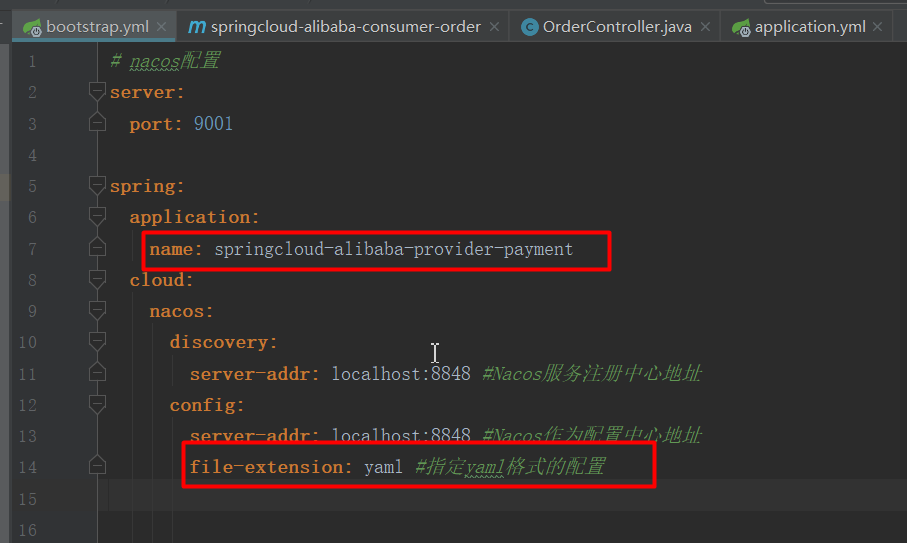Click fold end marker at file-extension line
The image size is (907, 543).
coord(97,465)
